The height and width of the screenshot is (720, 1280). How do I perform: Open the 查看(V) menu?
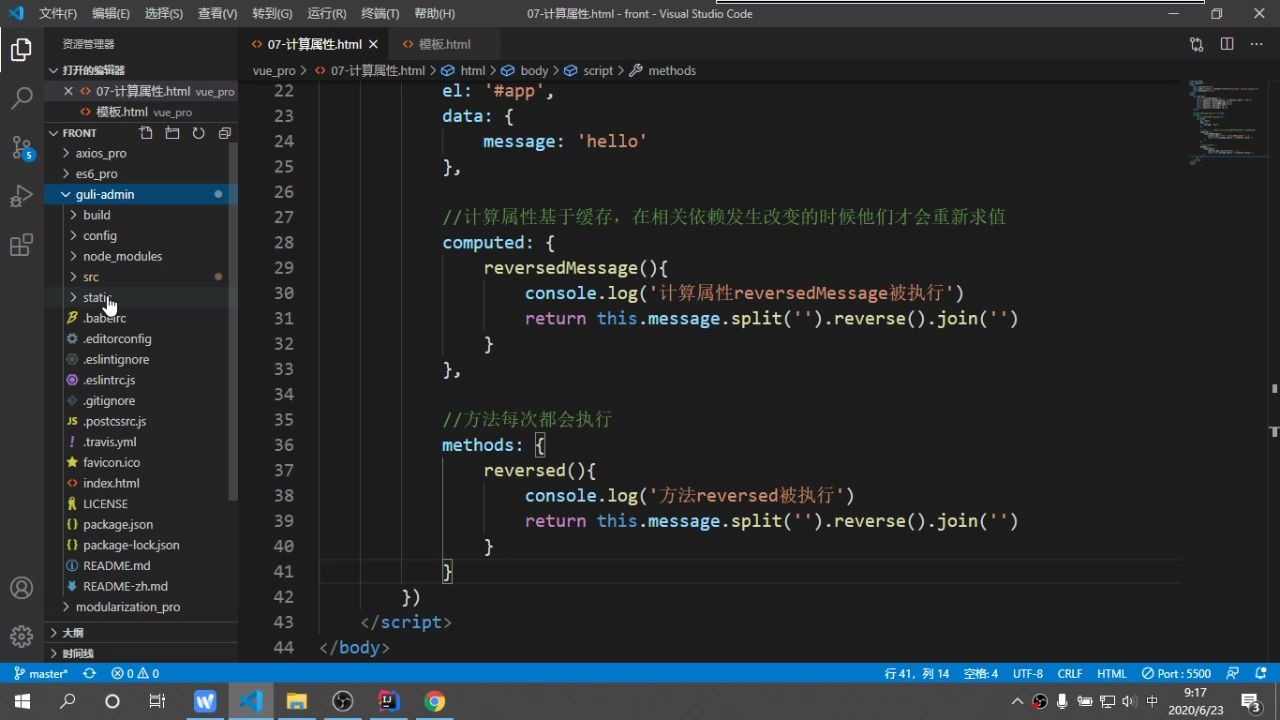pos(218,14)
